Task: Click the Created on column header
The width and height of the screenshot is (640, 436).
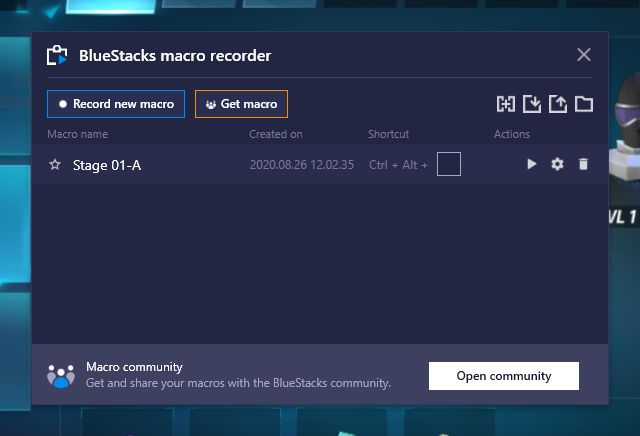Action: click(x=276, y=134)
